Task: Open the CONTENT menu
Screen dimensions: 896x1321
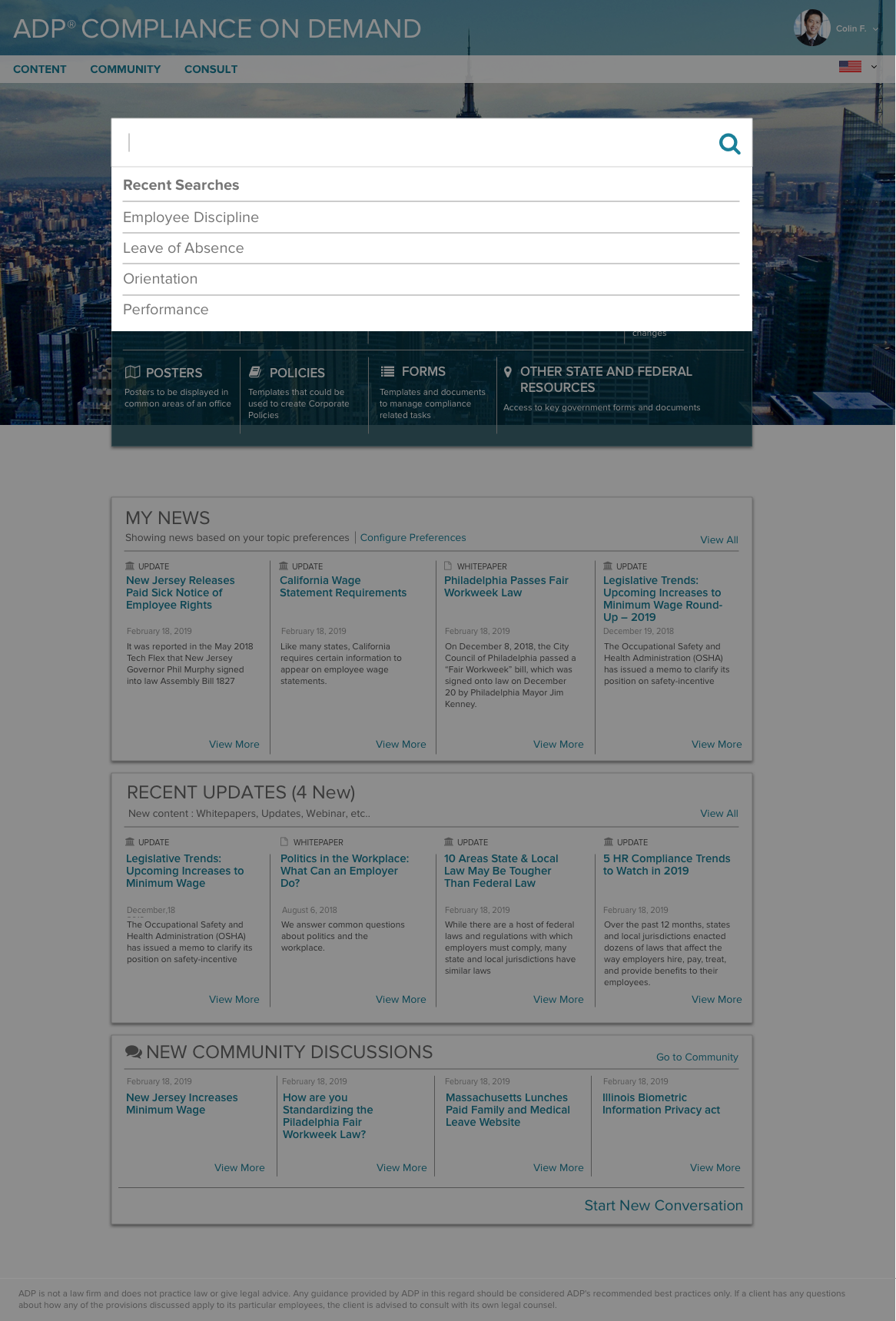Action: coord(40,69)
